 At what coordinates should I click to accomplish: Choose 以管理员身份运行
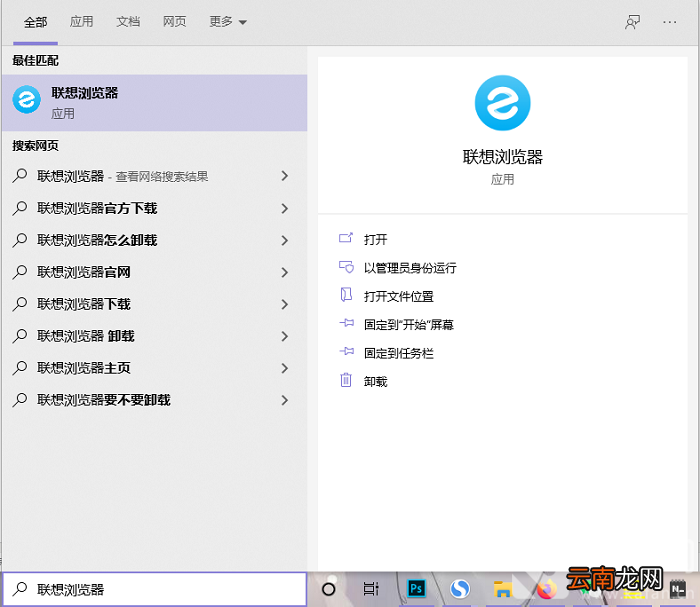[x=410, y=268]
